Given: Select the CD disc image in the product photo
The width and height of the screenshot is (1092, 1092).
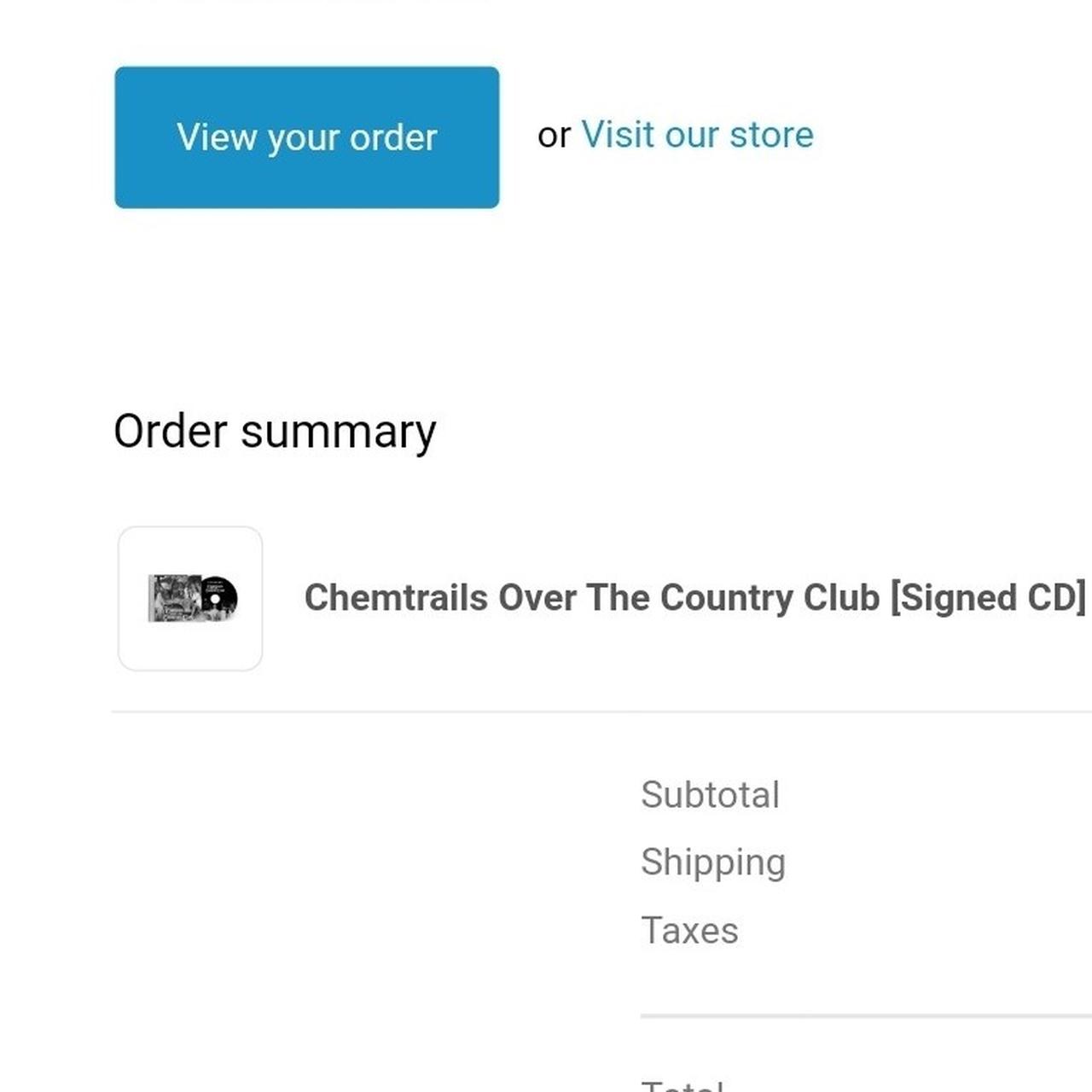Looking at the screenshot, I should (221, 597).
